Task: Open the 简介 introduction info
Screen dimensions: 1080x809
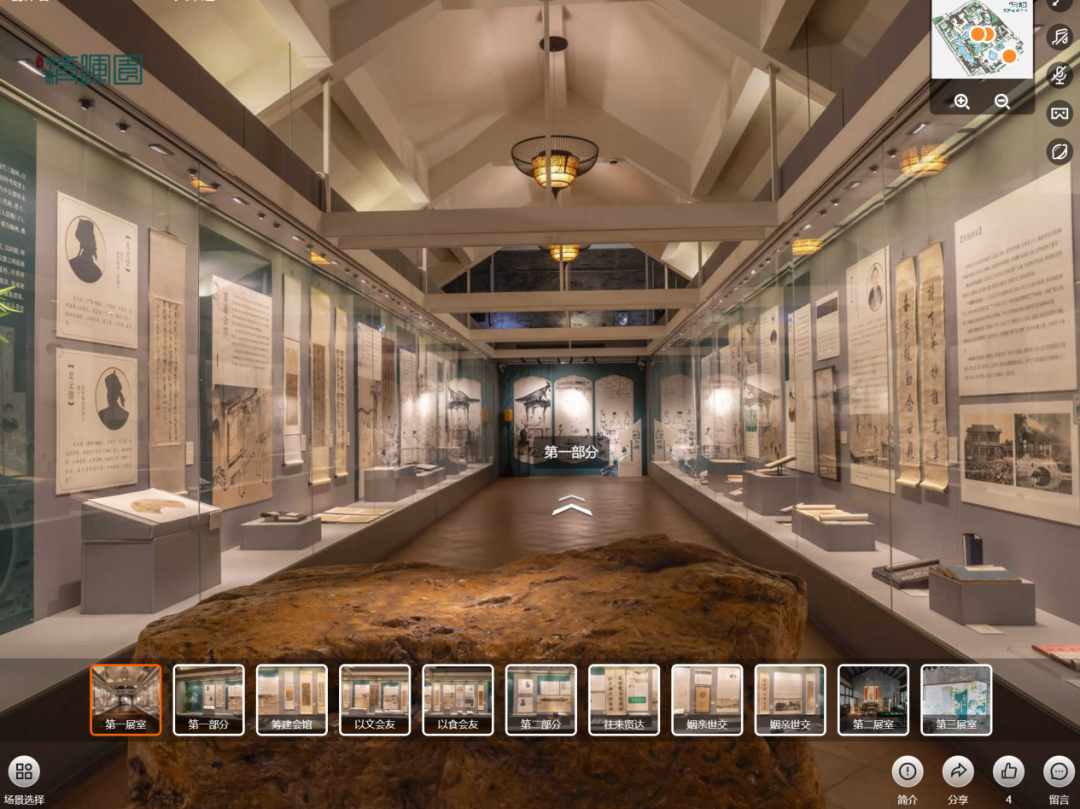Action: coord(907,771)
